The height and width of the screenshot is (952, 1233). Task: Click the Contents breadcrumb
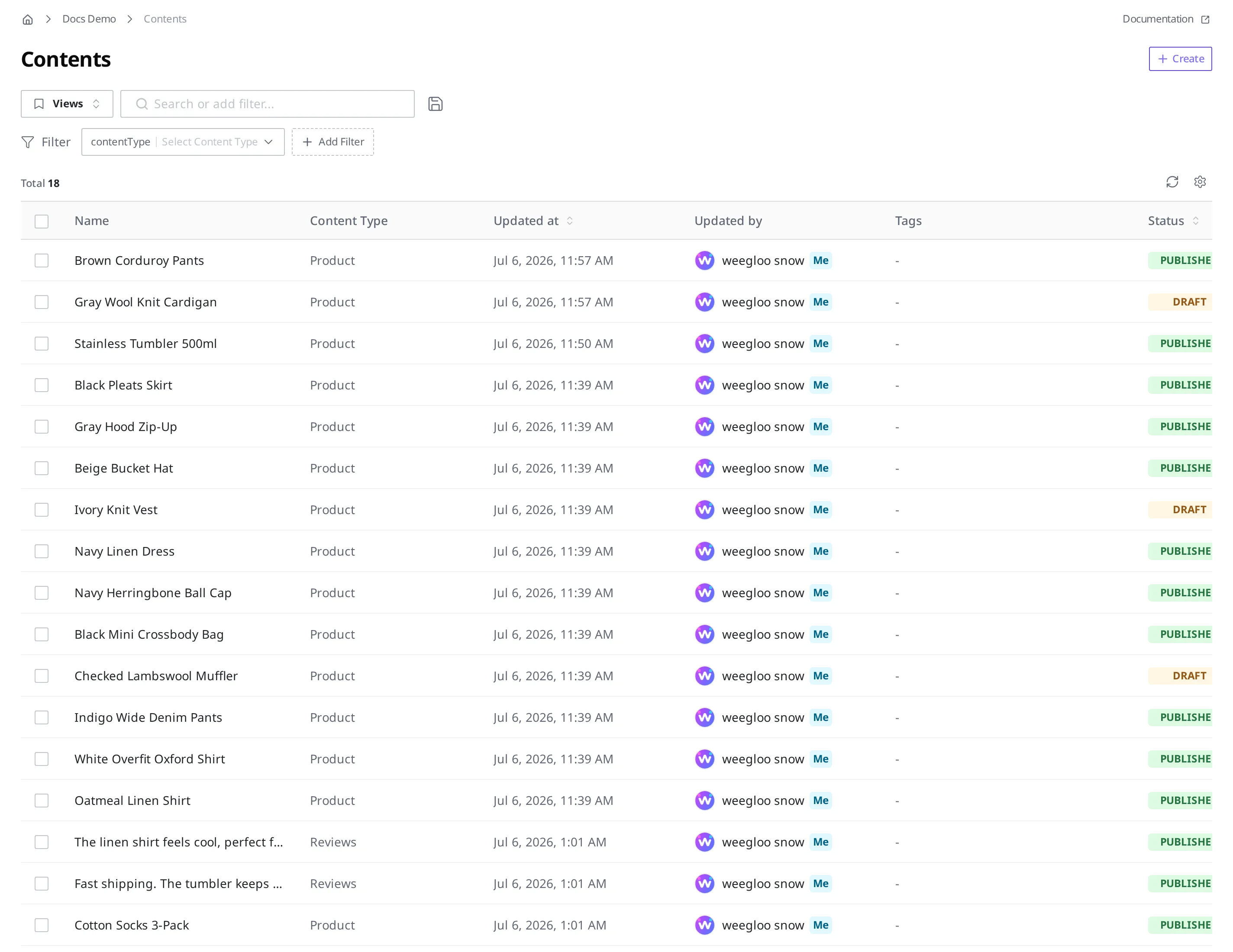(x=165, y=19)
